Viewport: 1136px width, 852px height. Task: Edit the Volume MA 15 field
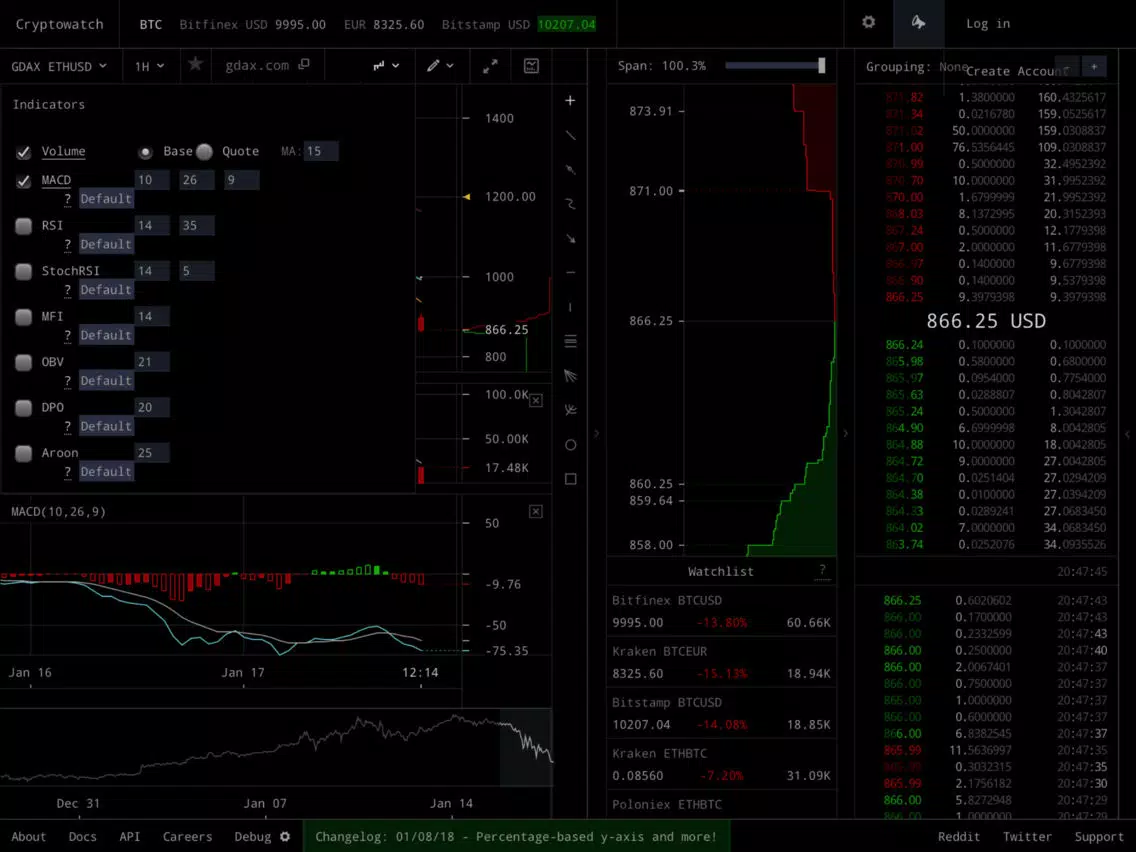coord(320,151)
